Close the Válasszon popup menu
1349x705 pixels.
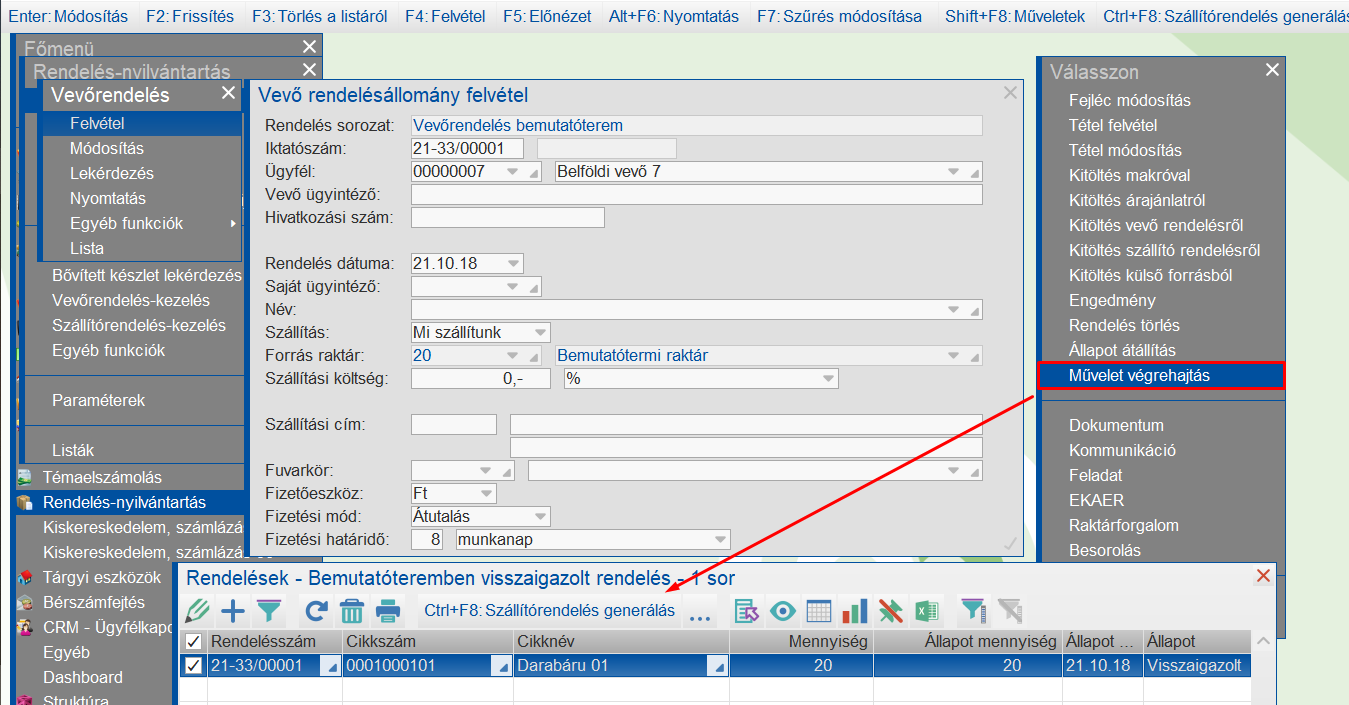pos(1272,70)
